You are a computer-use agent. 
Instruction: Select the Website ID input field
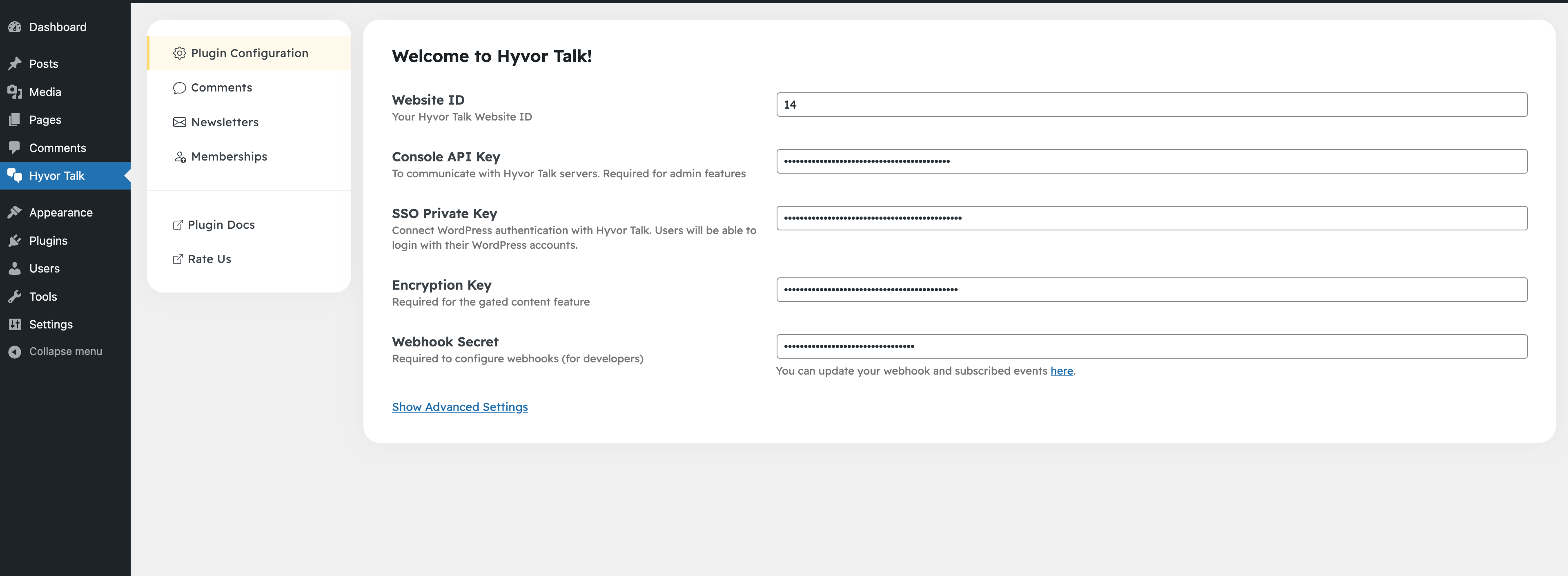(x=1151, y=104)
